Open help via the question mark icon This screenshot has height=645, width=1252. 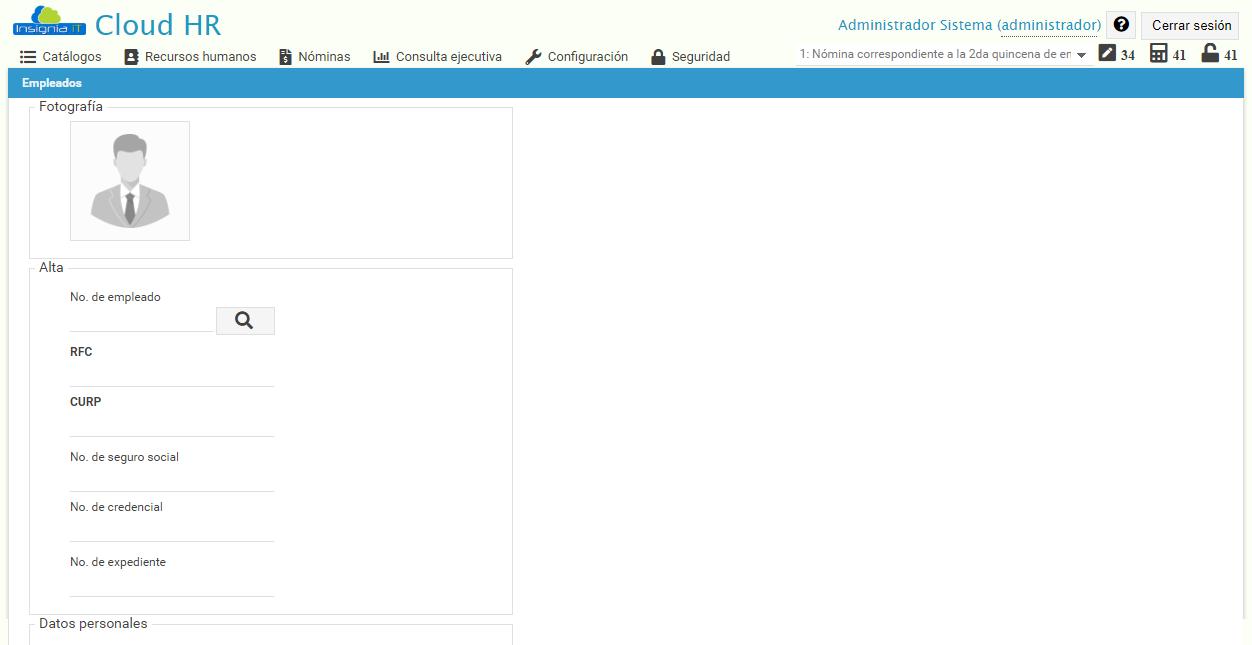(1121, 23)
